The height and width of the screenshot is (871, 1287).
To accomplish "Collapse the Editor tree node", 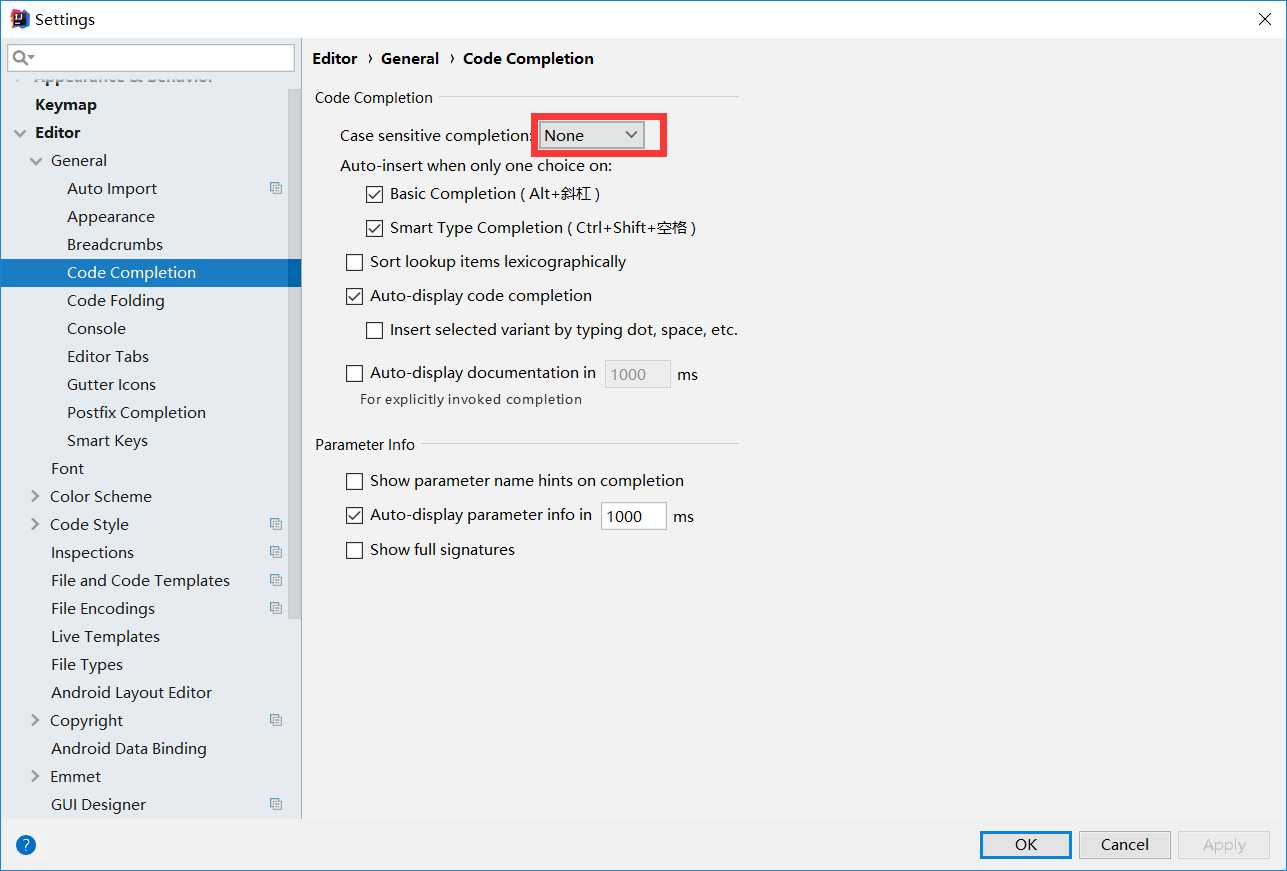I will click(20, 132).
